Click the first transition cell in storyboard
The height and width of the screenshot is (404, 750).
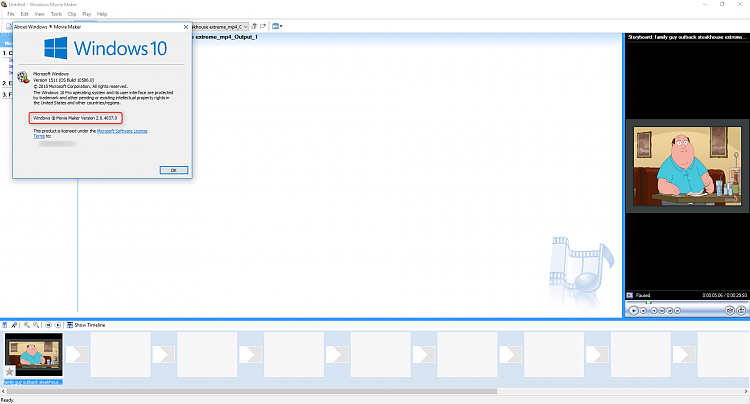pos(77,354)
